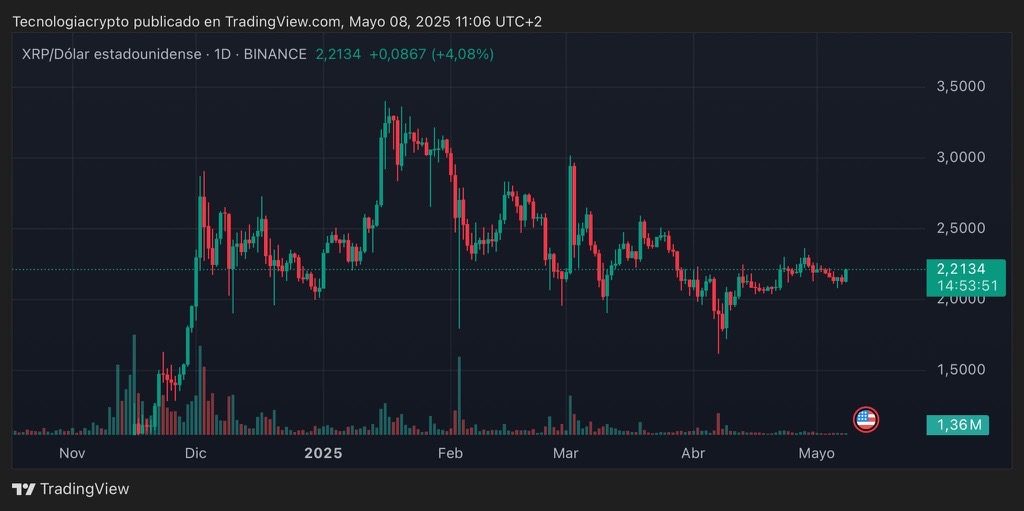
Task: Select the Dic time axis label
Action: pyautogui.click(x=195, y=454)
